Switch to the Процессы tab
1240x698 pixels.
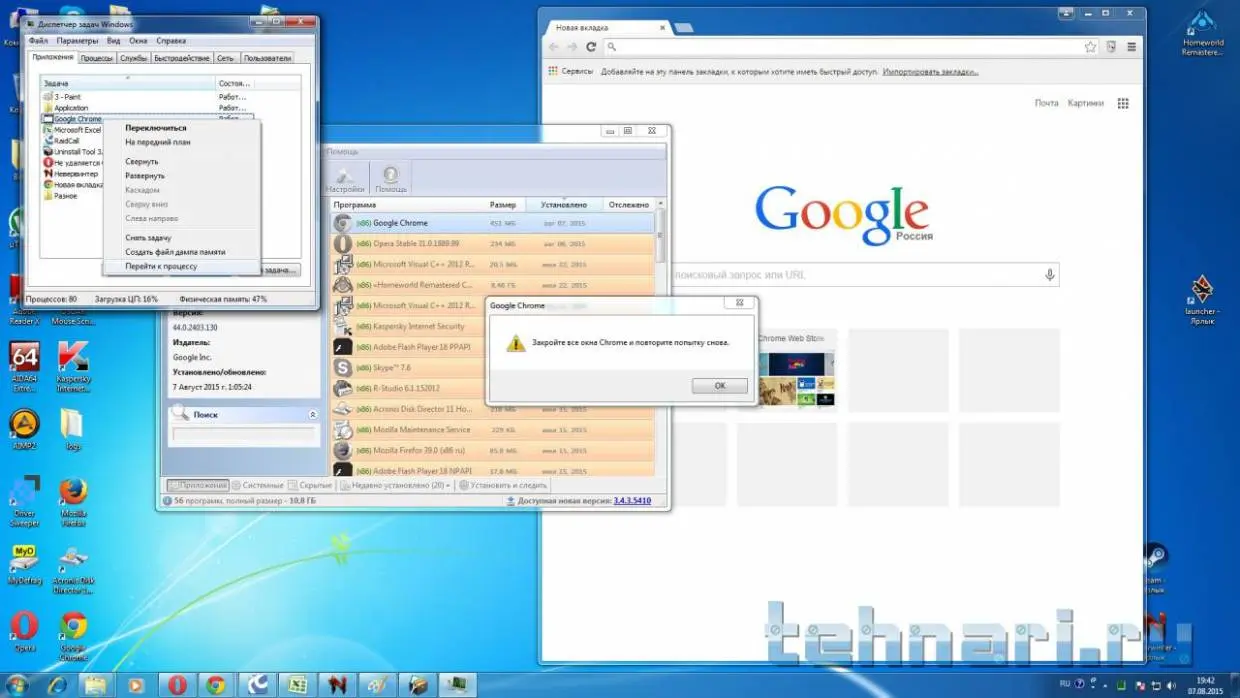[97, 58]
